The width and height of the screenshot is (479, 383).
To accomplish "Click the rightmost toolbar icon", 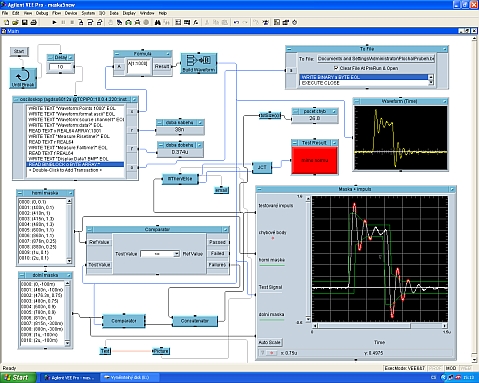I will click(295, 23).
